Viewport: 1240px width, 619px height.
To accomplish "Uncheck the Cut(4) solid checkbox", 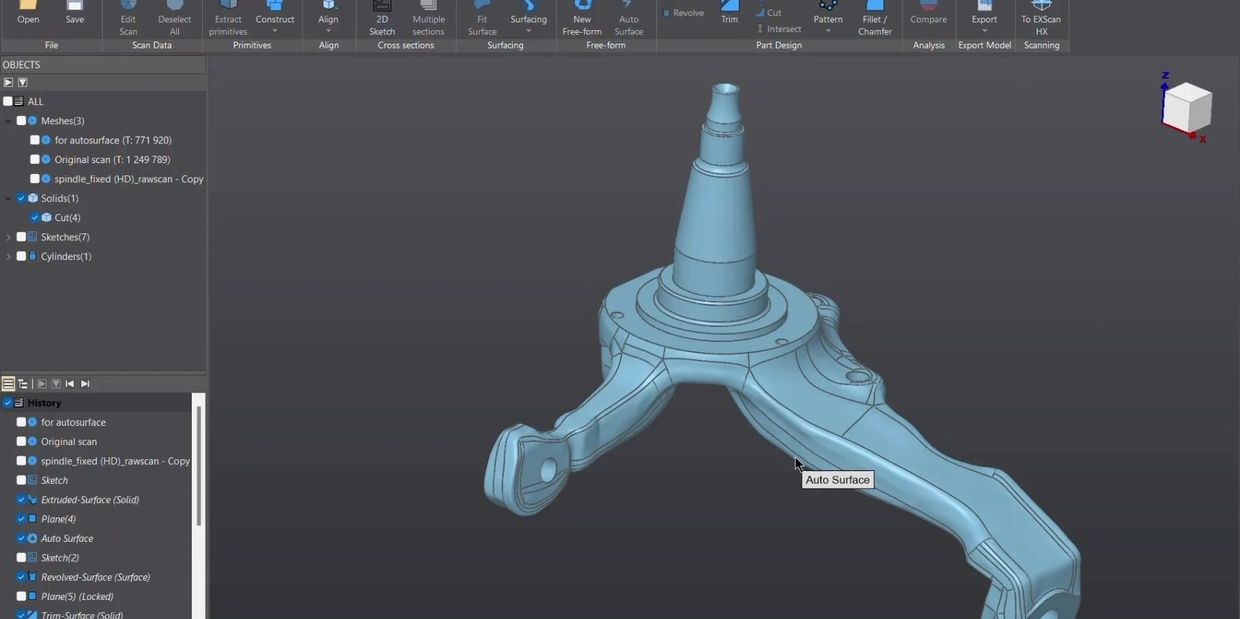I will pos(35,218).
